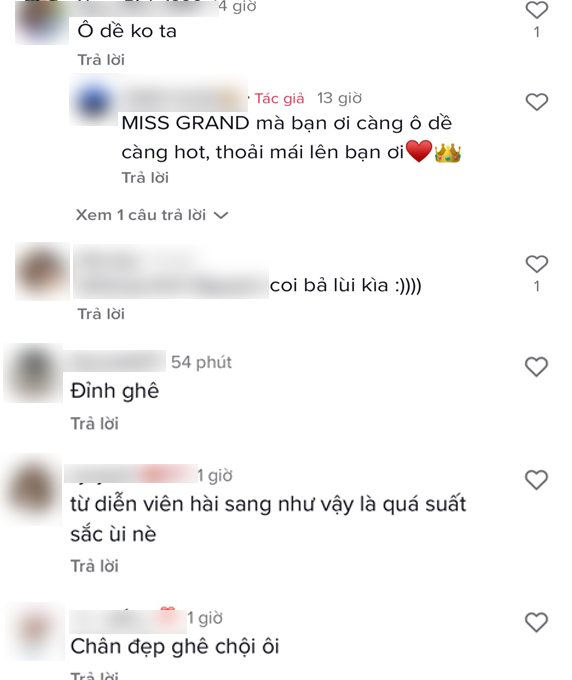This screenshot has width=572, height=680.
Task: Like the author's MISS GRAND reply
Action: coord(536,102)
